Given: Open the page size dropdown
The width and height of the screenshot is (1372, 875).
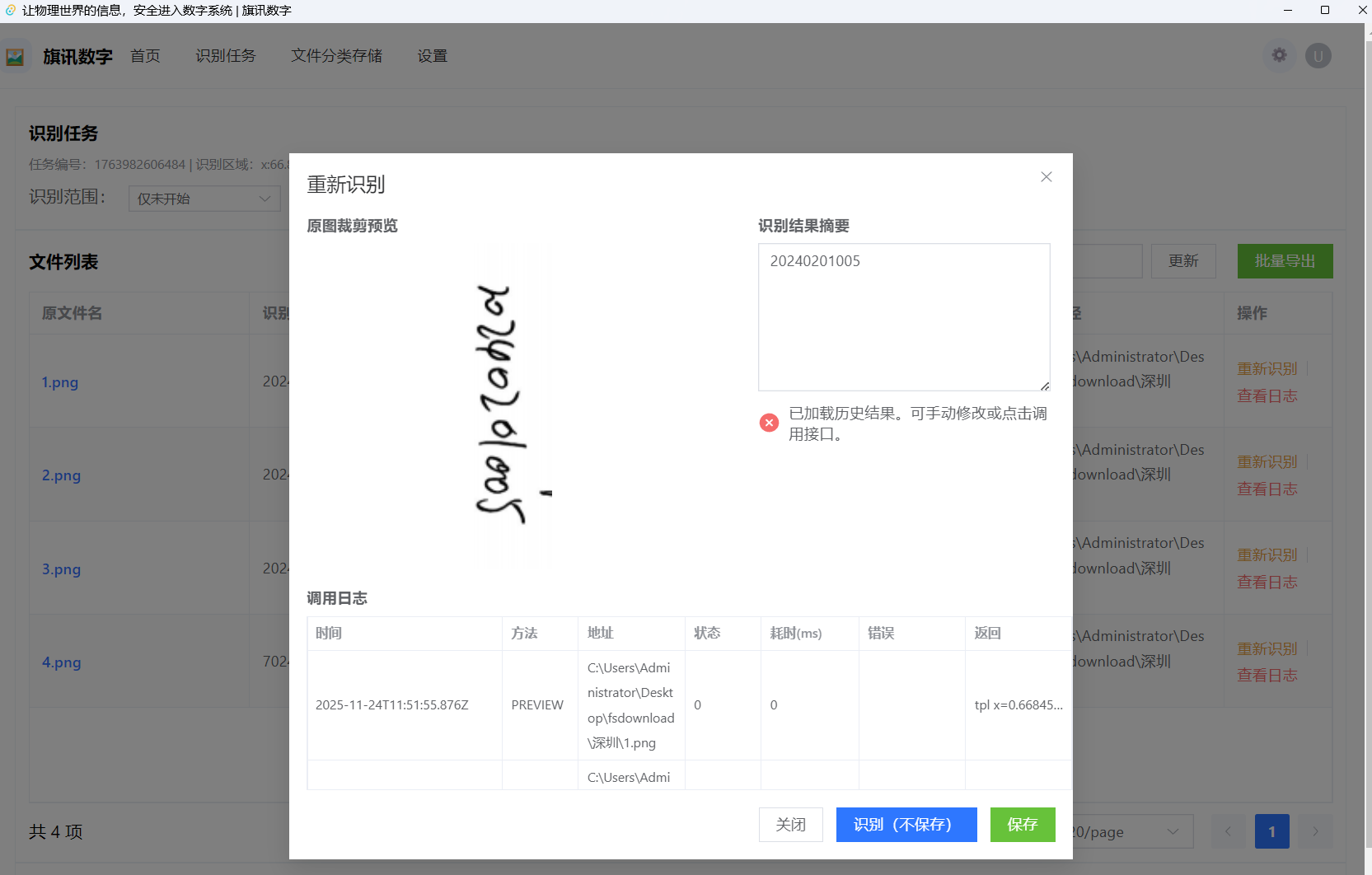Looking at the screenshot, I should tap(1131, 832).
